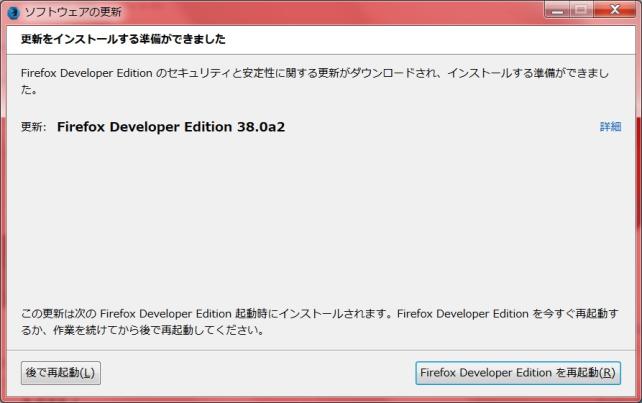Click the description mentioning セキュリティと安定性
The width and height of the screenshot is (642, 403).
click(x=315, y=81)
